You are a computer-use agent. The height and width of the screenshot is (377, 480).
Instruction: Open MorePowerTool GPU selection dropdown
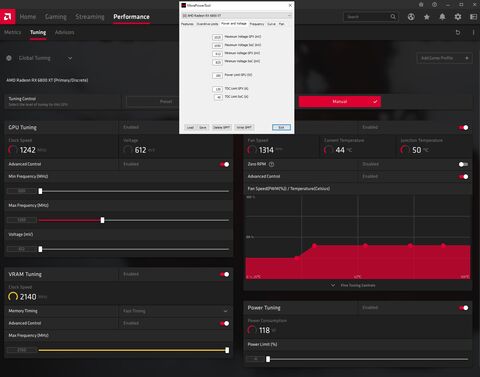(237, 15)
